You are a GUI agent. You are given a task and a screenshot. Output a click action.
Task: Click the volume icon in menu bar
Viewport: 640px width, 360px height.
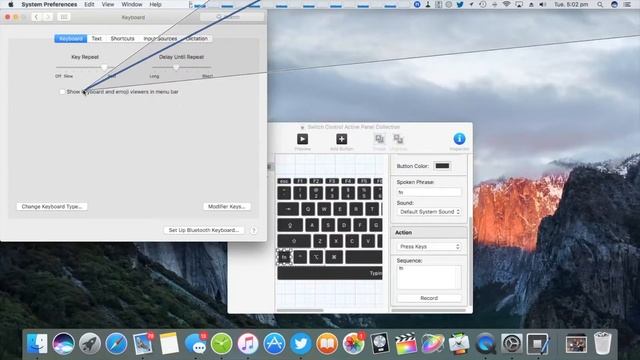[542, 4]
